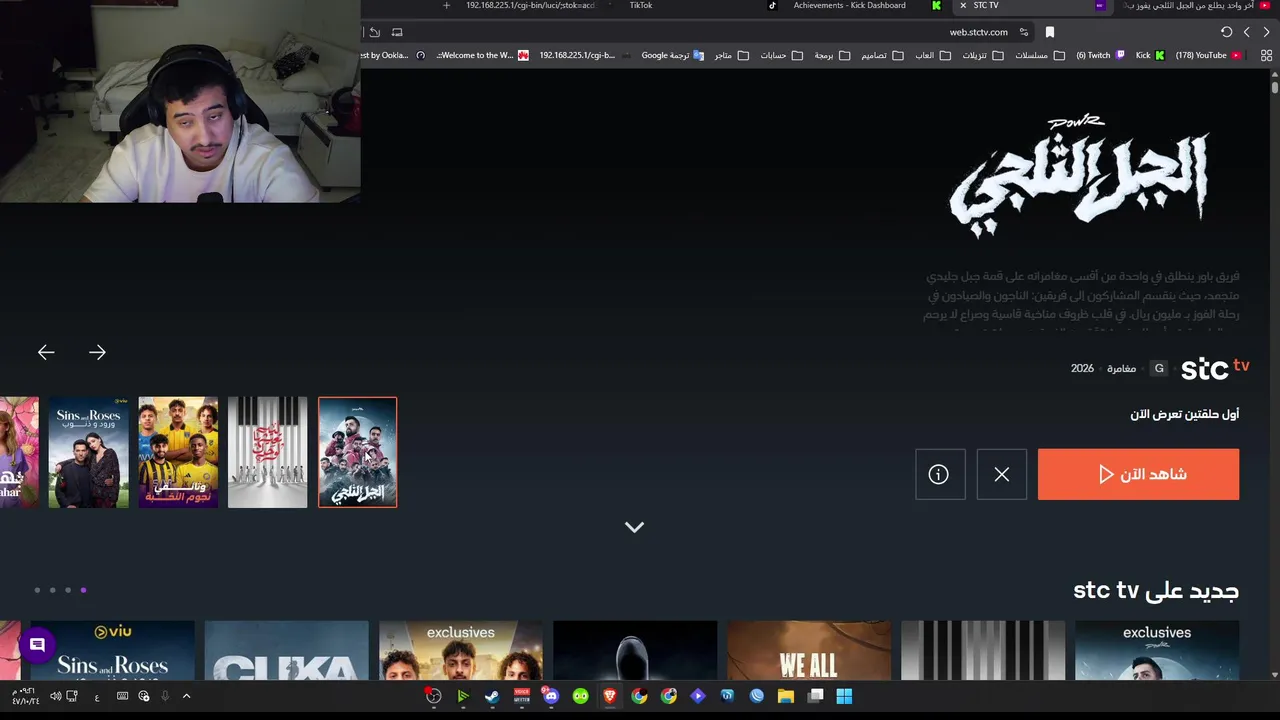1280x720 pixels.
Task: Go to the previous carousel item with the left arrow
Action: 46,352
